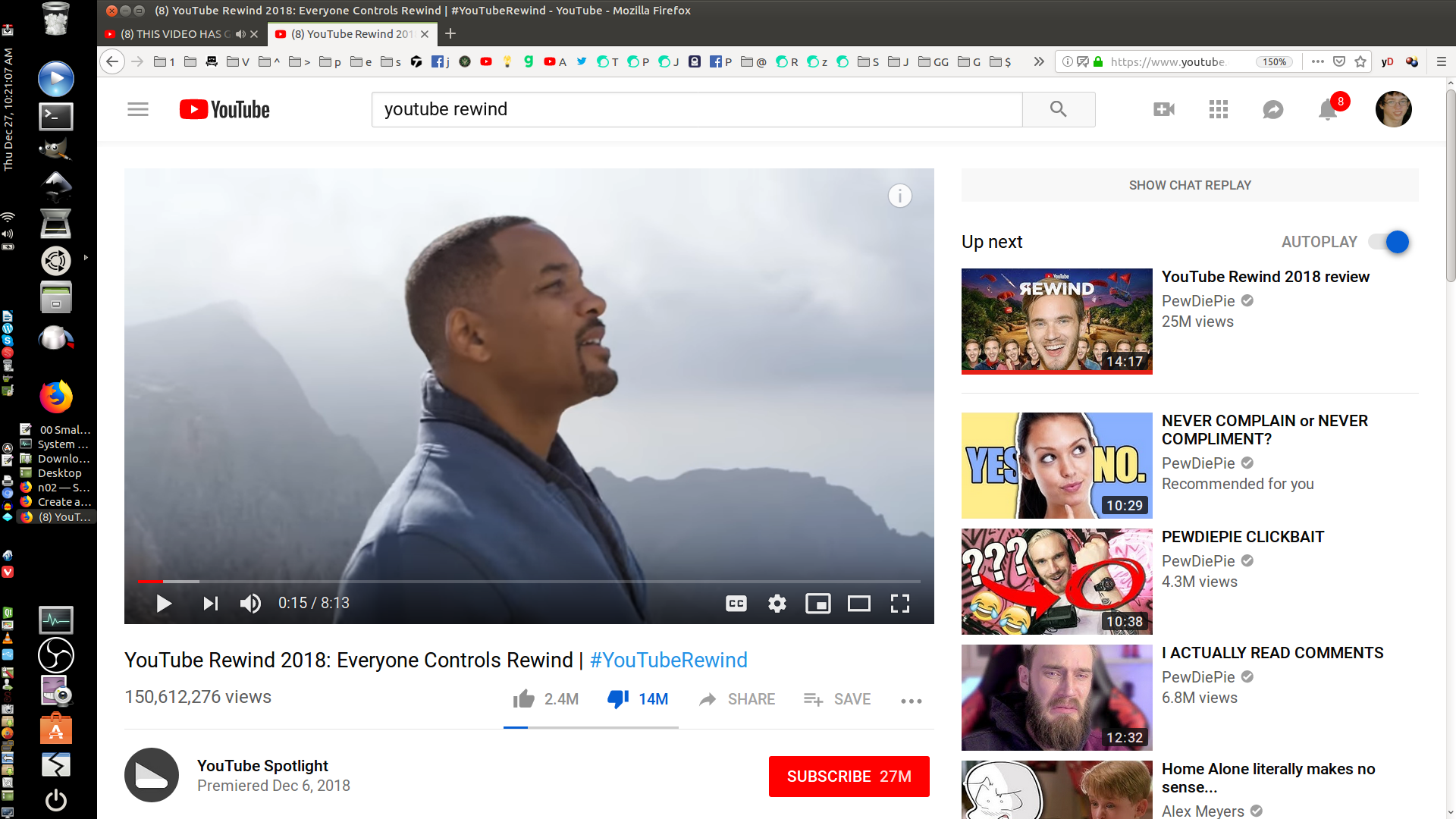
Task: Play the YouTube Rewind video
Action: [x=164, y=604]
